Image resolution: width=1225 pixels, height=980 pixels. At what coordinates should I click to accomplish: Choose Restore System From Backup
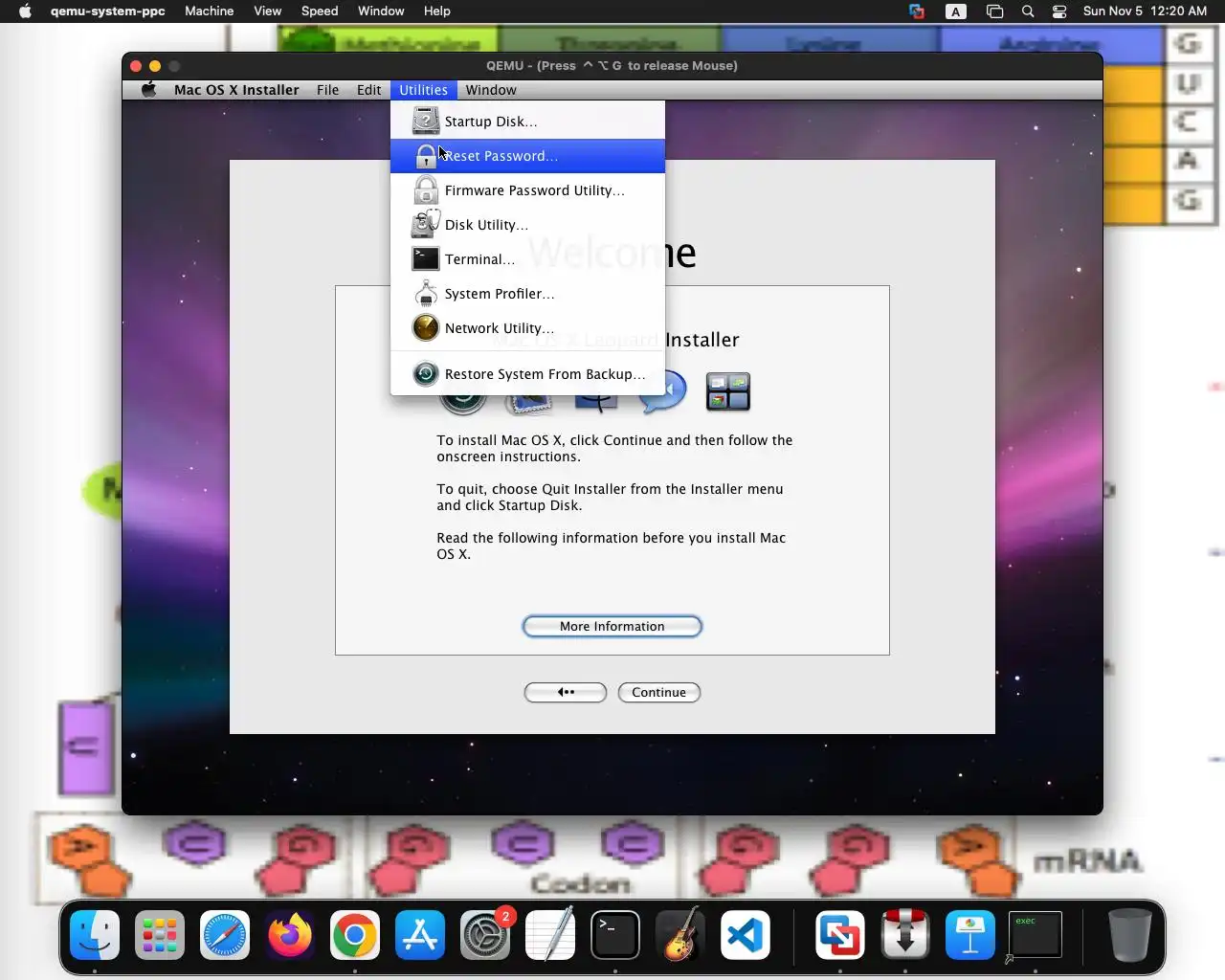(x=527, y=374)
